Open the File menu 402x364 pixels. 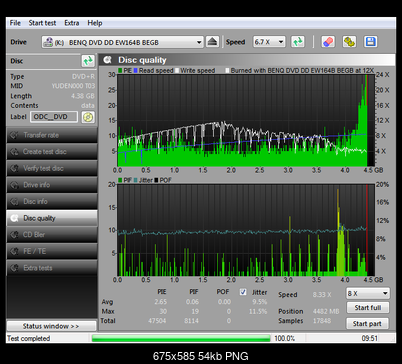(x=15, y=23)
